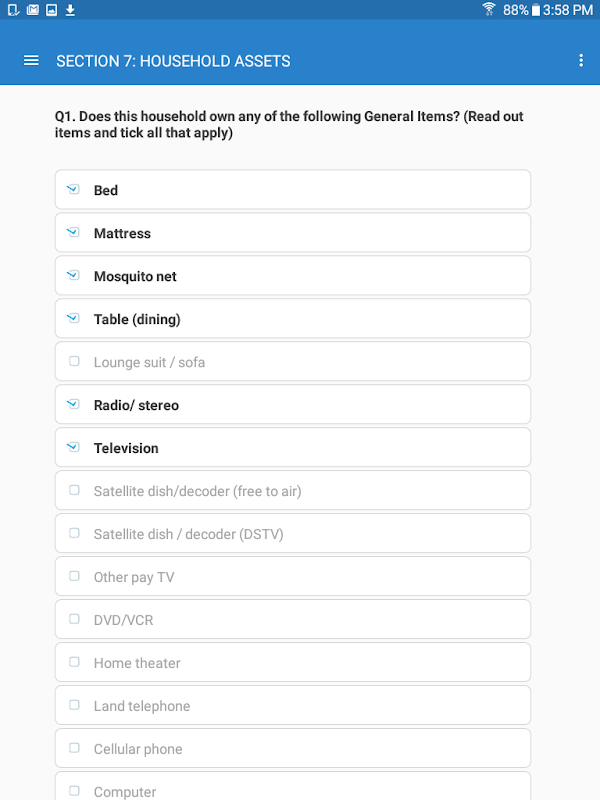Image resolution: width=600 pixels, height=800 pixels.
Task: Select the Cellular phone option
Action: (74, 749)
